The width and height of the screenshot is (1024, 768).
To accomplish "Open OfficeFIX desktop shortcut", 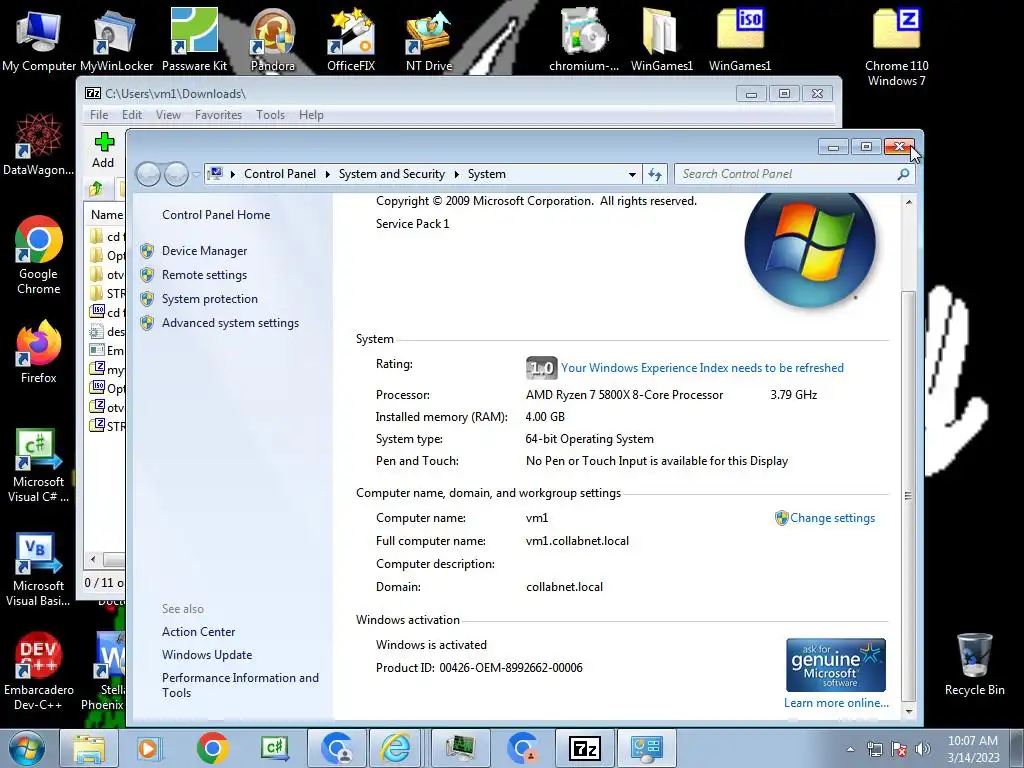I will [x=351, y=40].
